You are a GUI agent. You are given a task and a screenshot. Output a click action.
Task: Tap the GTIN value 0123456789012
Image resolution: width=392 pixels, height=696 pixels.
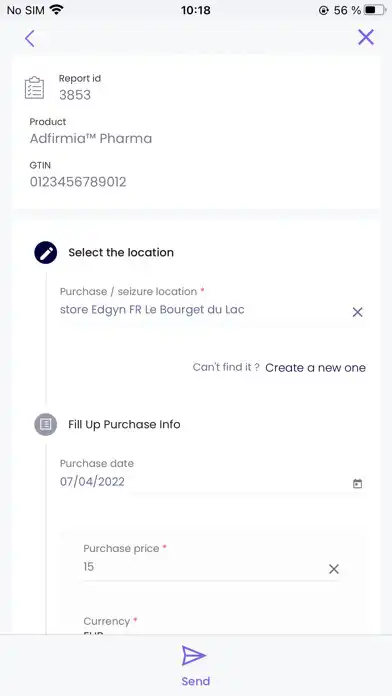78,182
